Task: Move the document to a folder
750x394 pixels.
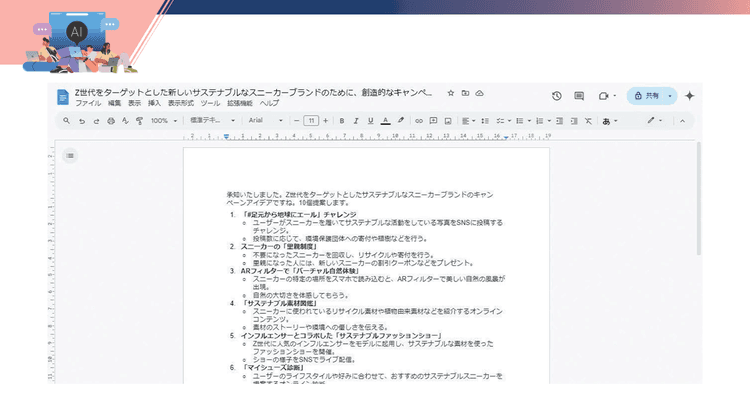Action: 465,93
